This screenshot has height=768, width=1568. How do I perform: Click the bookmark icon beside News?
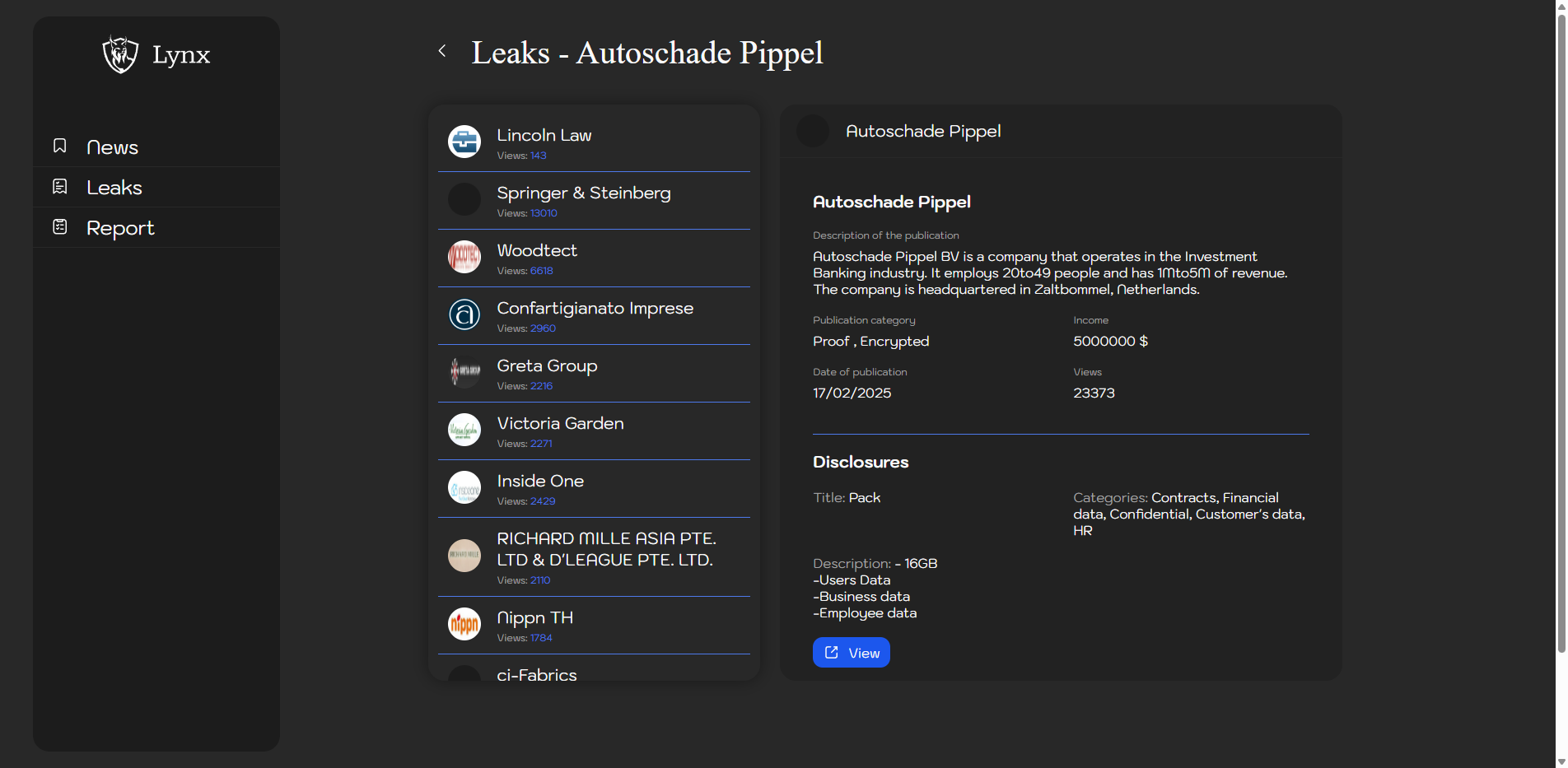(60, 146)
